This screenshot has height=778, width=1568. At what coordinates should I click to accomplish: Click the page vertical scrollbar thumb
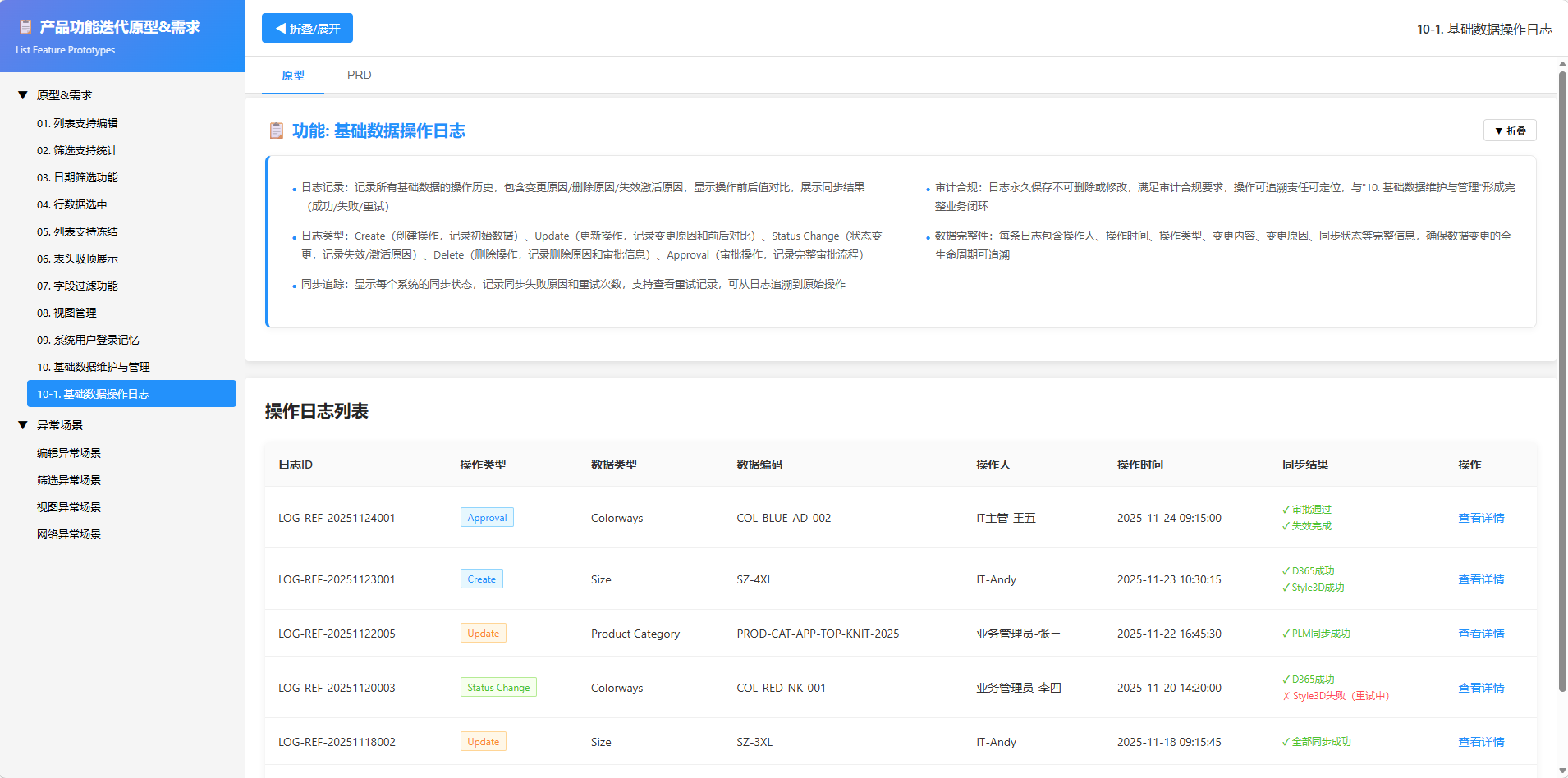[x=1562, y=378]
